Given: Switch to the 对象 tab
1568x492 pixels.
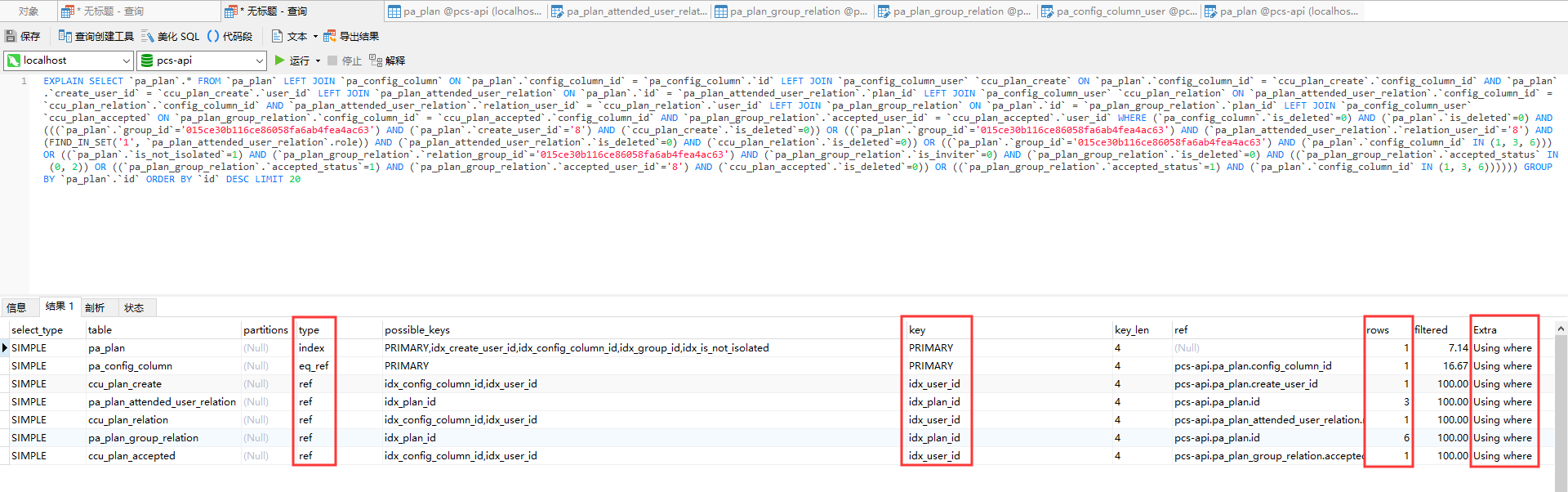Looking at the screenshot, I should (x=29, y=11).
